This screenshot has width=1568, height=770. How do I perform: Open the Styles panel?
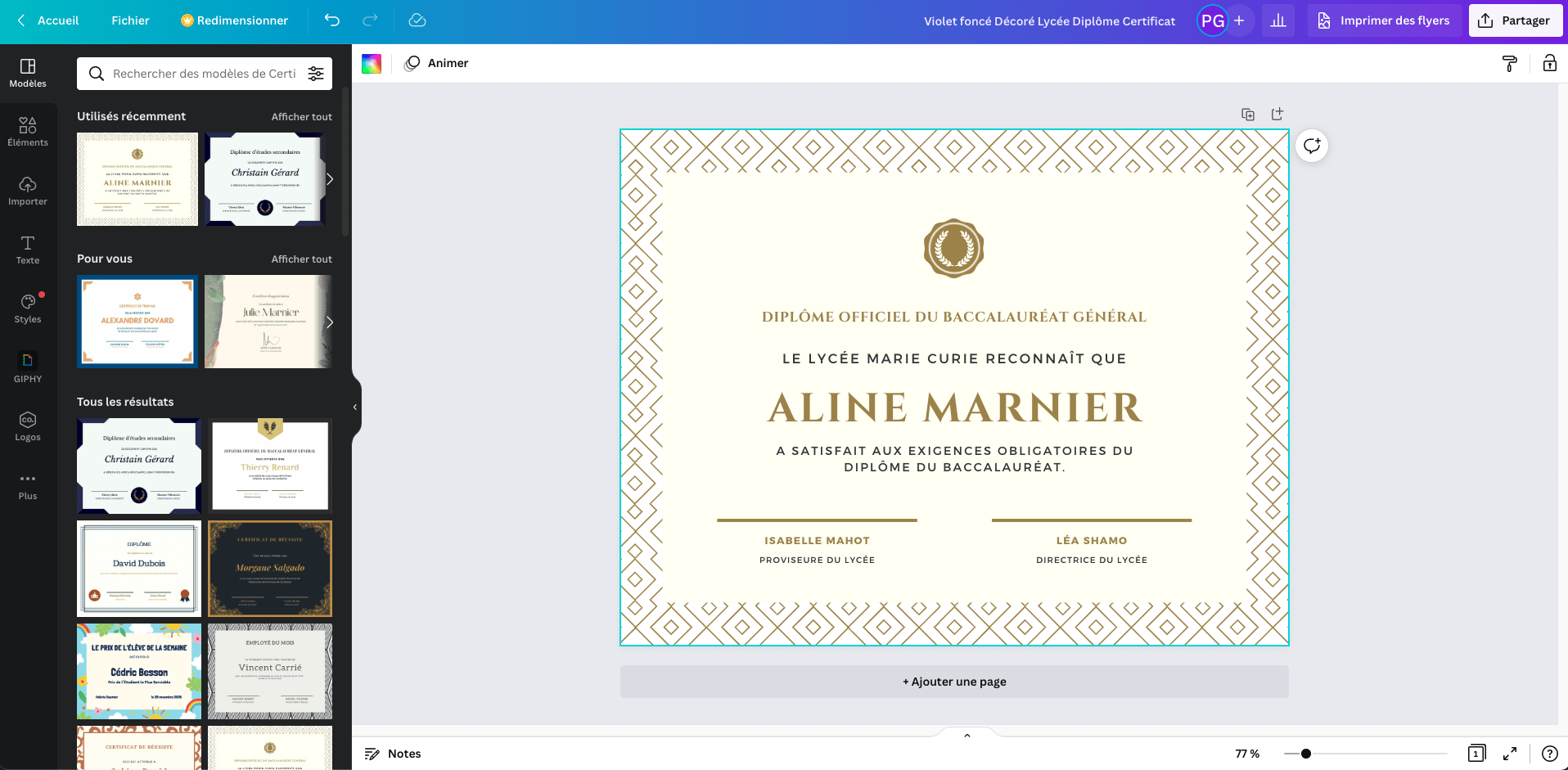pos(27,307)
